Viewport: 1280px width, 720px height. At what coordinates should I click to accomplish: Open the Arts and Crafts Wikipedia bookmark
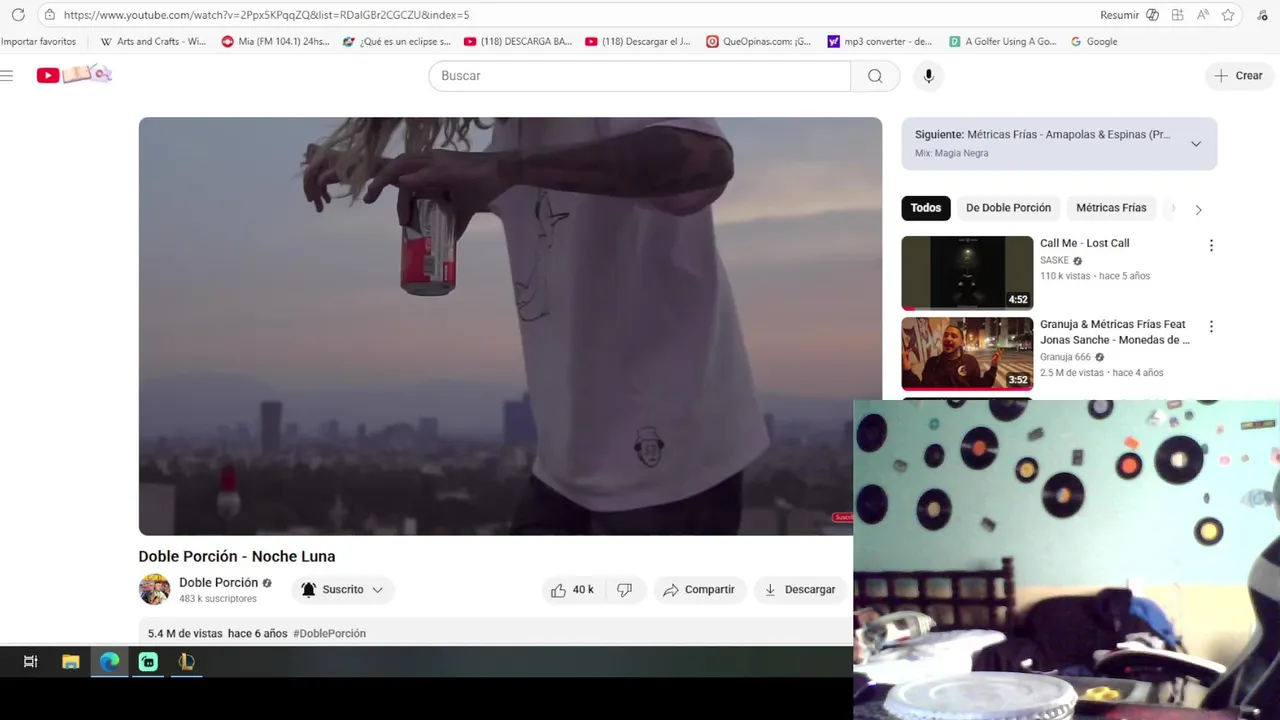(153, 42)
